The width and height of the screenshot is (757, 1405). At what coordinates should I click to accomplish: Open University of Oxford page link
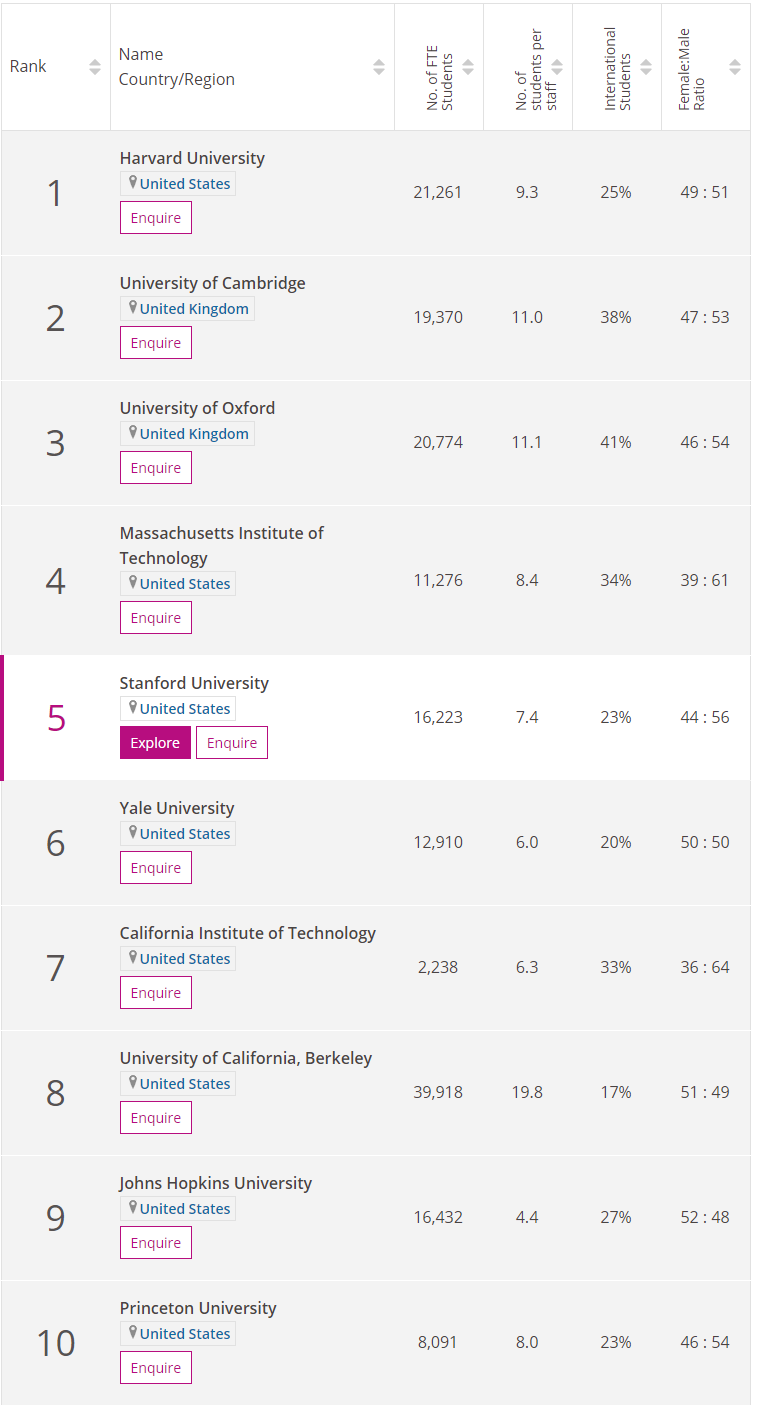pos(197,408)
